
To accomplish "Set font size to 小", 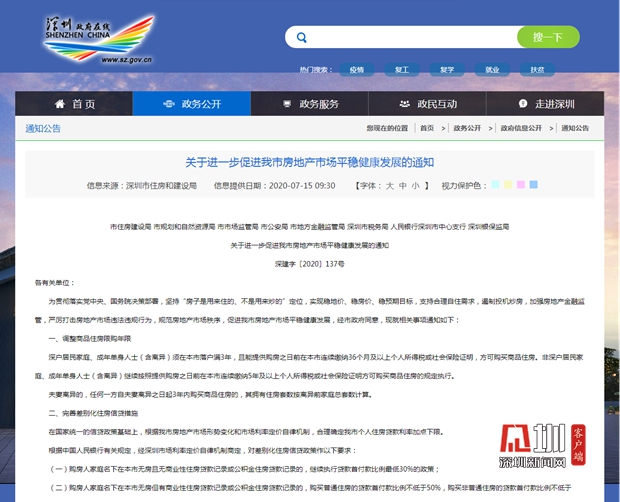I will (x=415, y=185).
